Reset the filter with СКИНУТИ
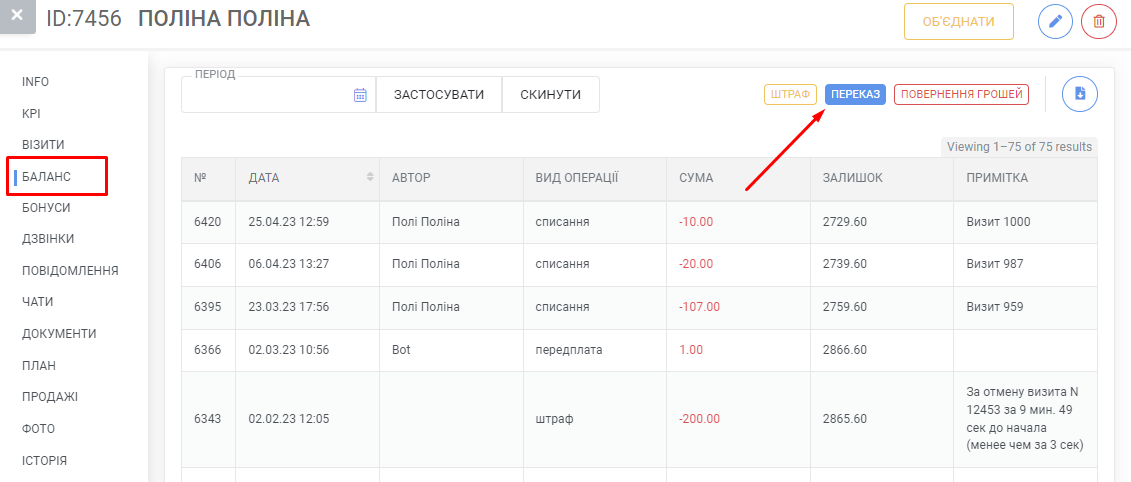This screenshot has height=482, width=1131. point(550,95)
